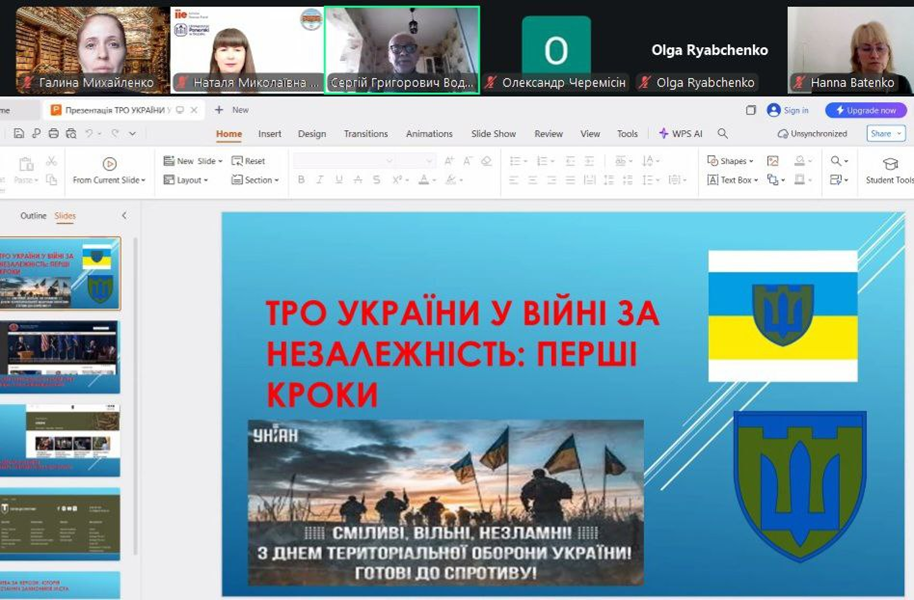Click the Upgrade now button
The height and width of the screenshot is (600, 914).
pyautogui.click(x=866, y=110)
